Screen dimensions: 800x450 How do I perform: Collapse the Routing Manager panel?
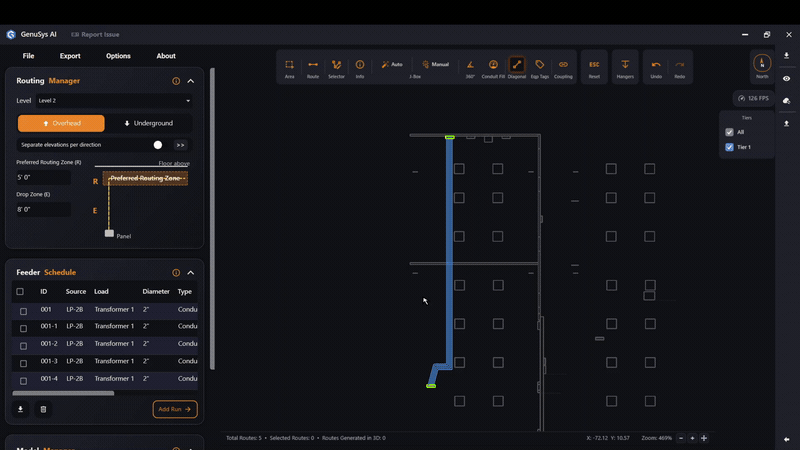191,81
